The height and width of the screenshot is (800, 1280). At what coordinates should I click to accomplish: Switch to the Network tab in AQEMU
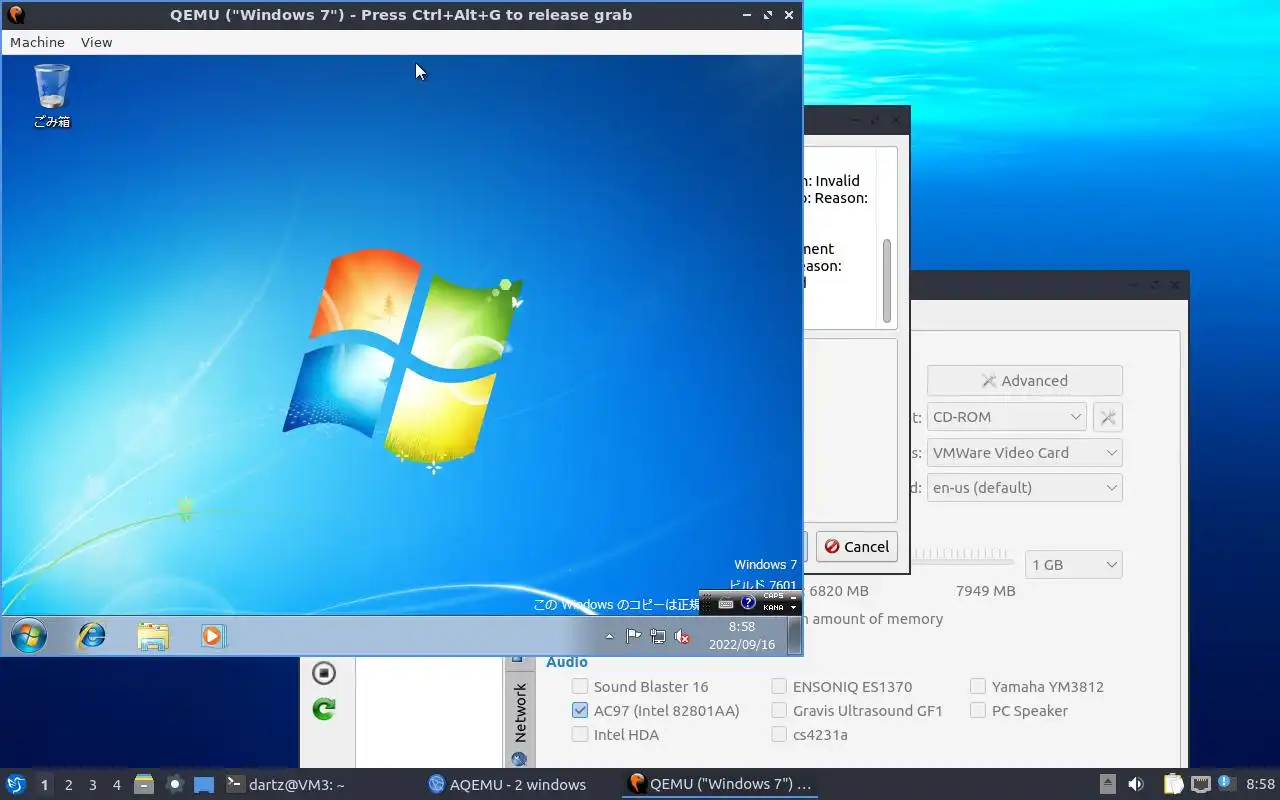coord(519,720)
